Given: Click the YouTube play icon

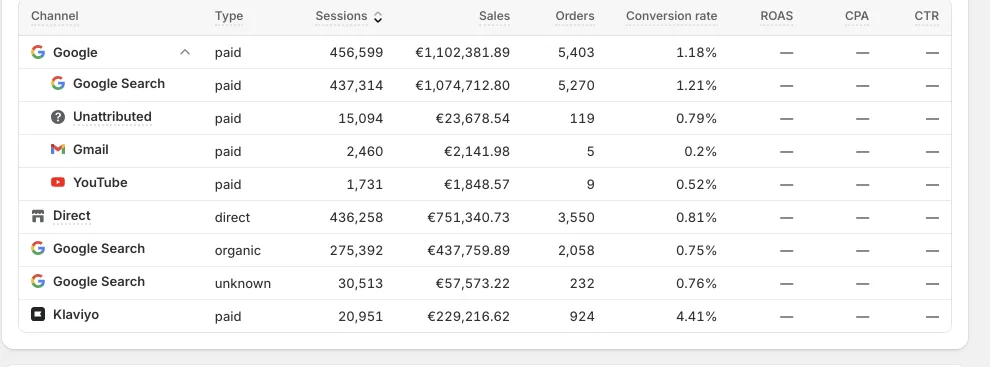Looking at the screenshot, I should (58, 183).
